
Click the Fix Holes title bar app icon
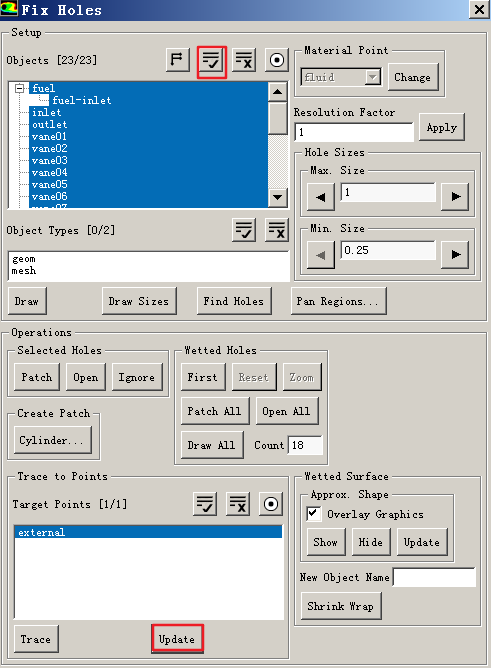9,9
